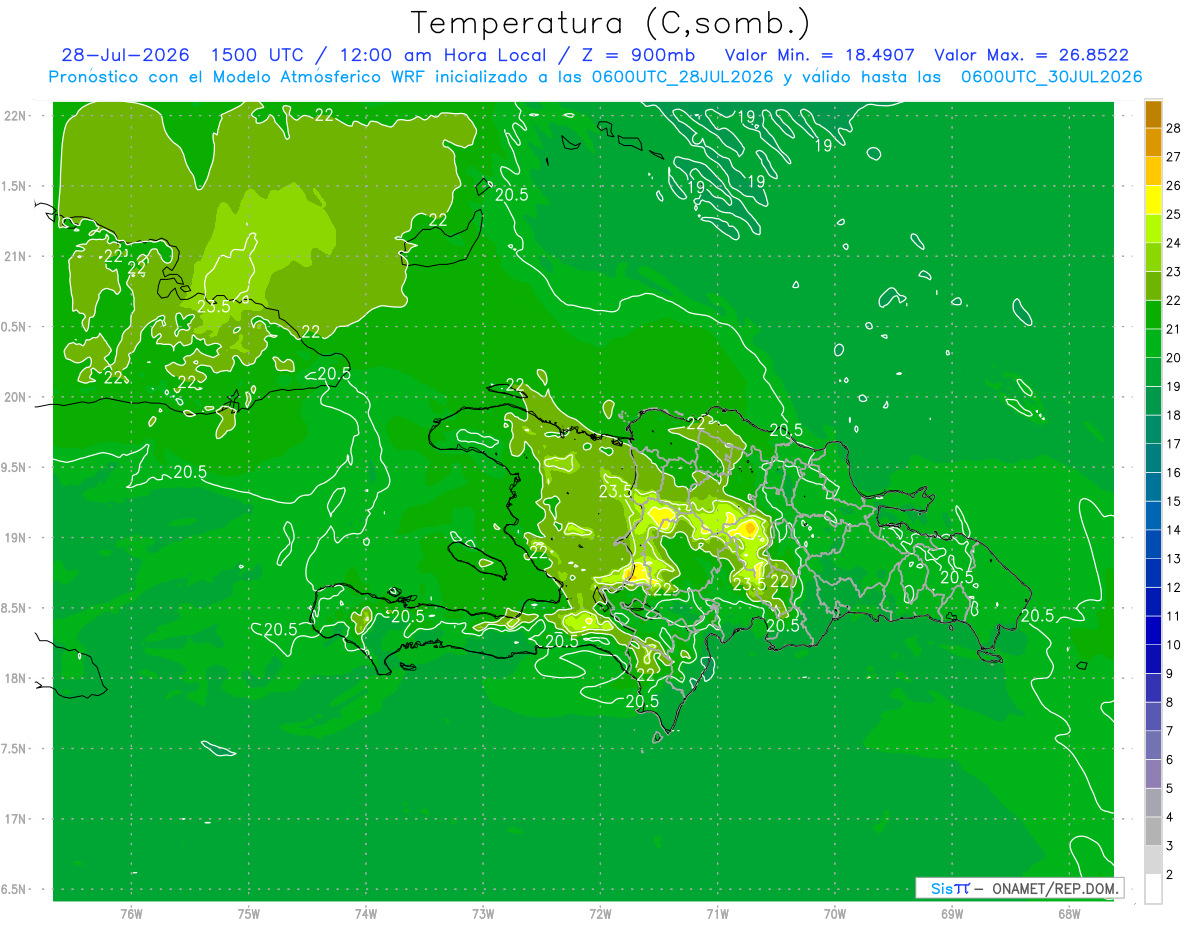Select the green colorbar segment between 20 and 21
Viewport: 1200px width, 927px height.
click(1153, 343)
